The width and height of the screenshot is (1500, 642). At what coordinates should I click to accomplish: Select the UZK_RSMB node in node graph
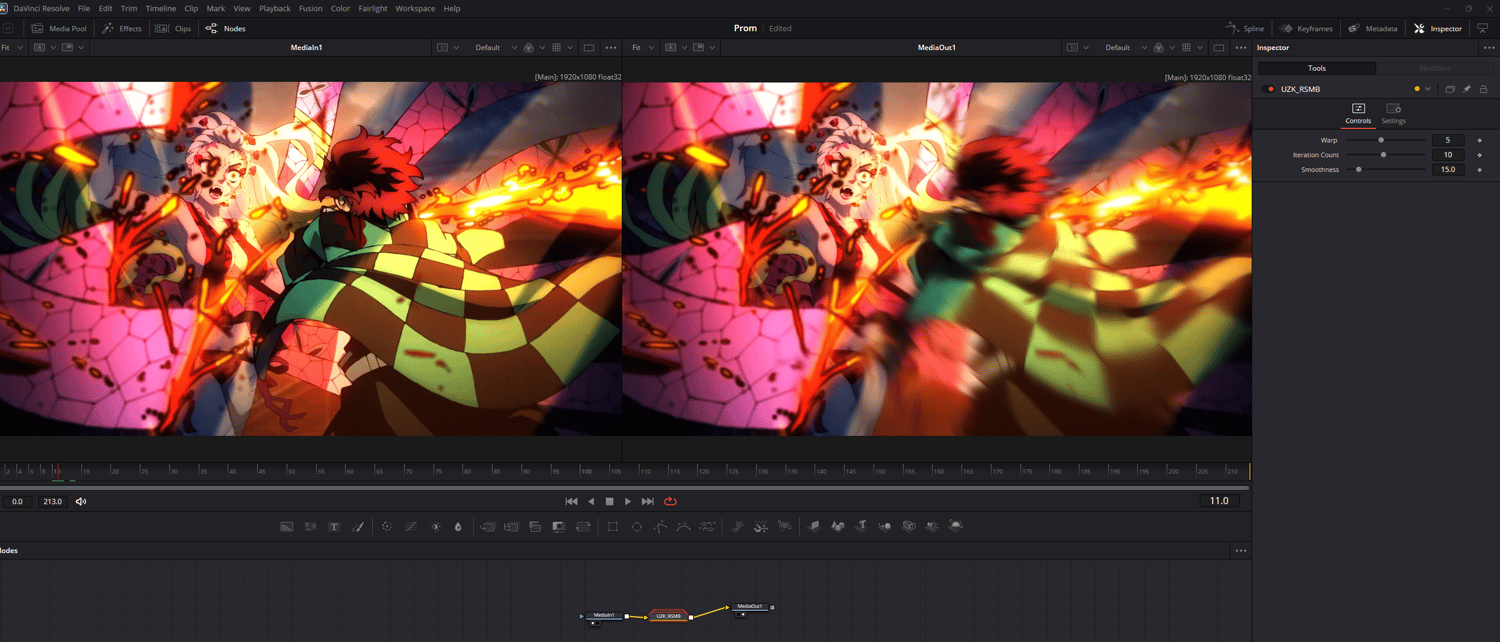[668, 616]
